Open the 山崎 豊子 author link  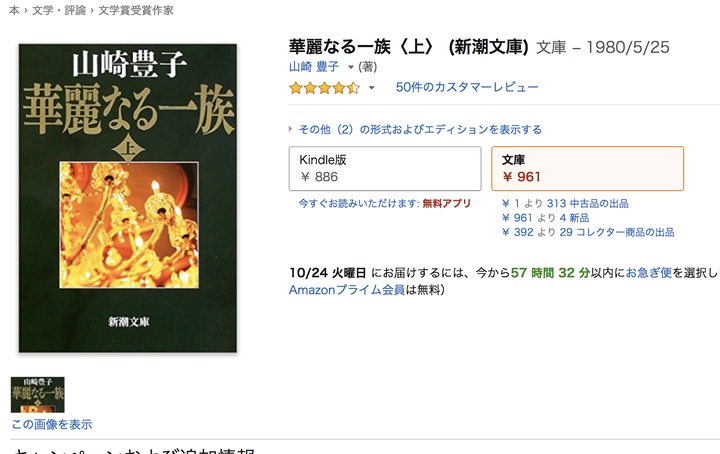[x=314, y=67]
